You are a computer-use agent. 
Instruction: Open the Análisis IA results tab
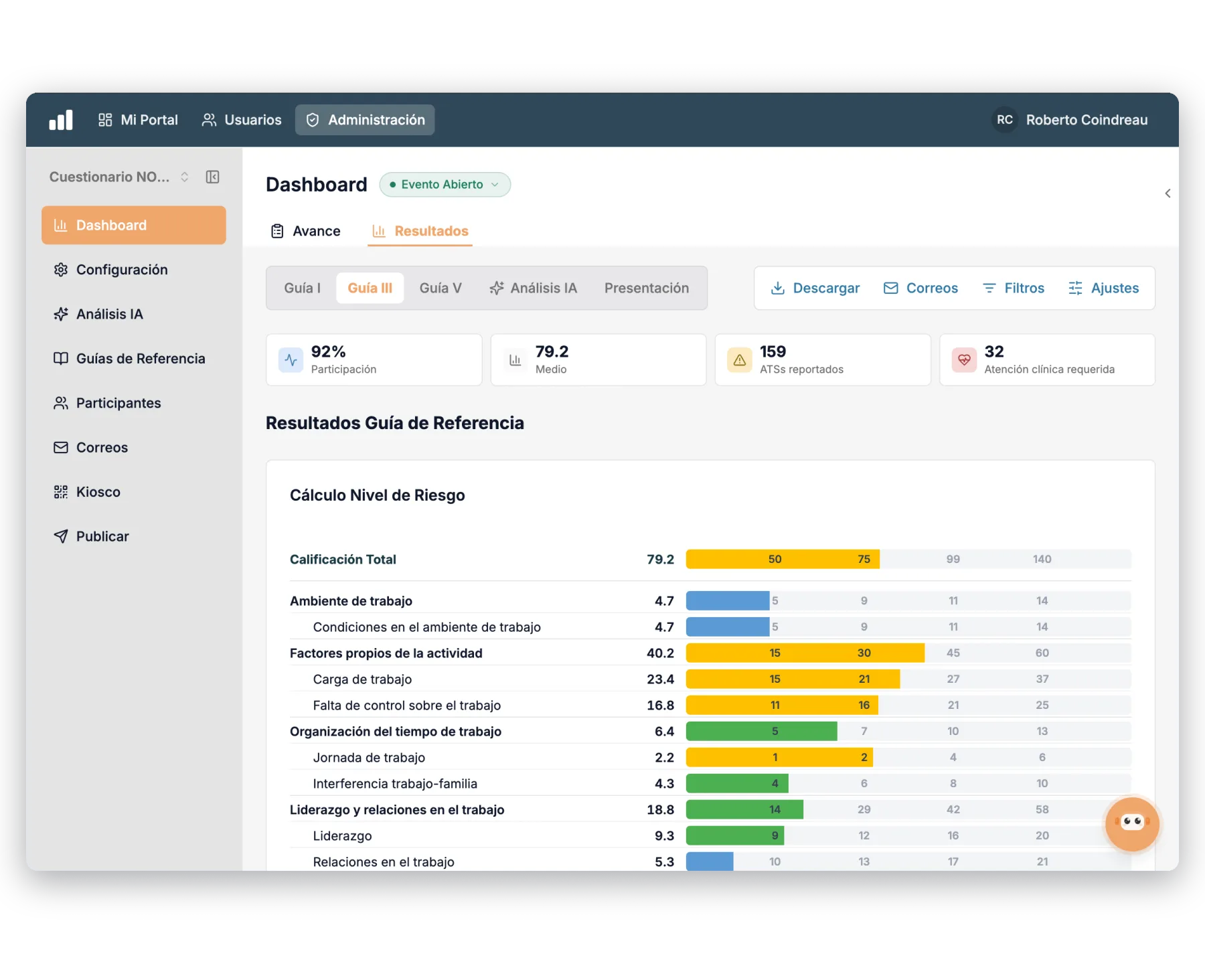click(x=534, y=288)
